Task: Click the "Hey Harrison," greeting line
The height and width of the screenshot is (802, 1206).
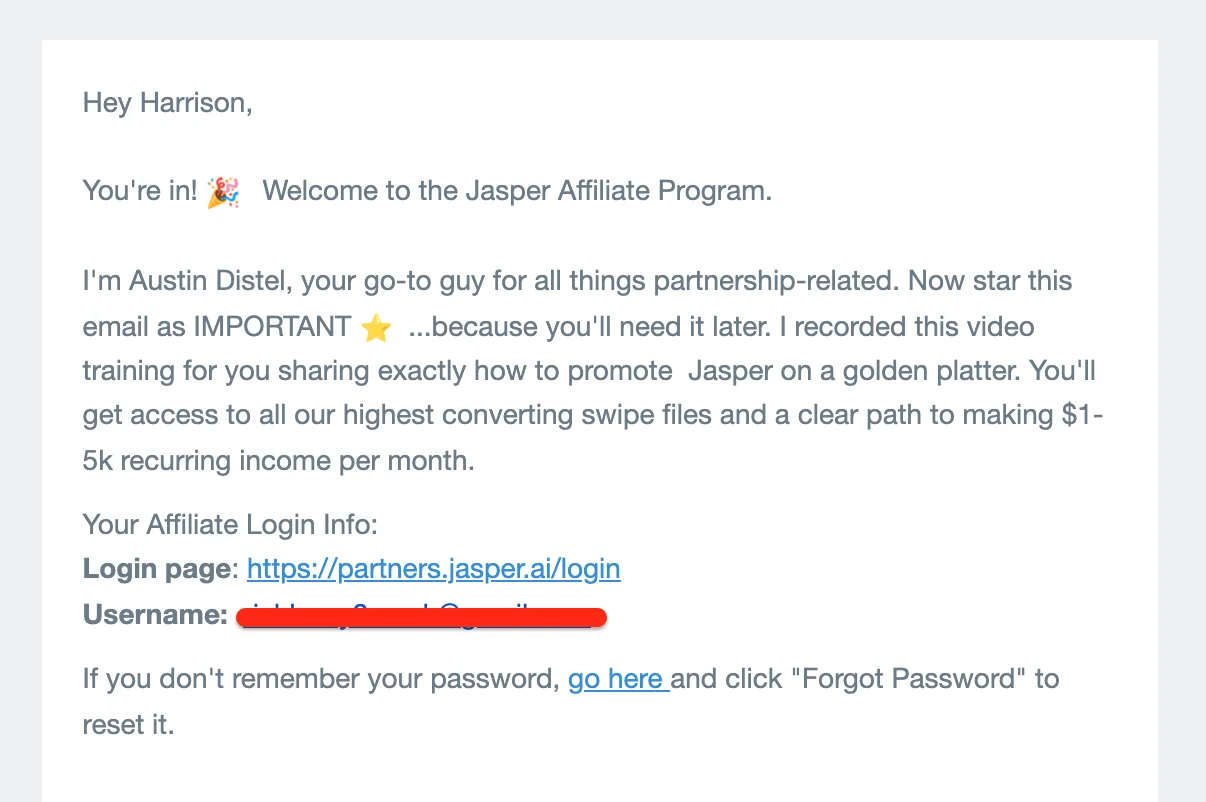Action: click(x=167, y=102)
